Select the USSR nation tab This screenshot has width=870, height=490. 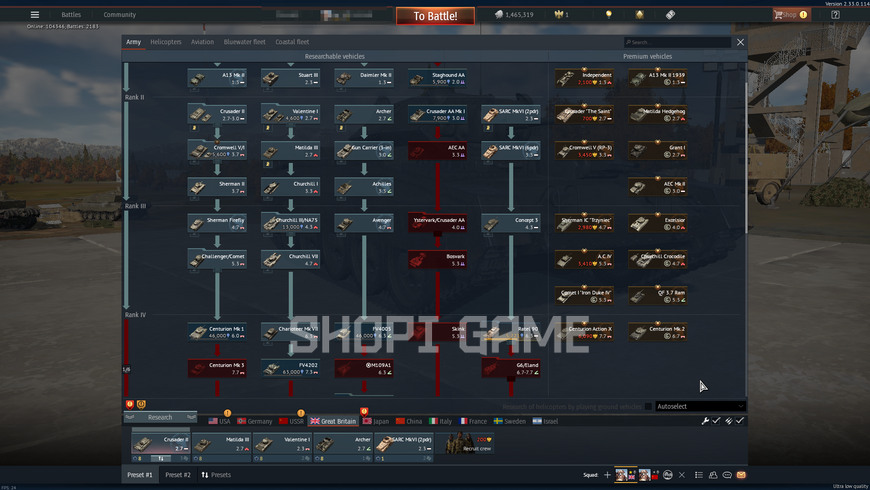291,422
